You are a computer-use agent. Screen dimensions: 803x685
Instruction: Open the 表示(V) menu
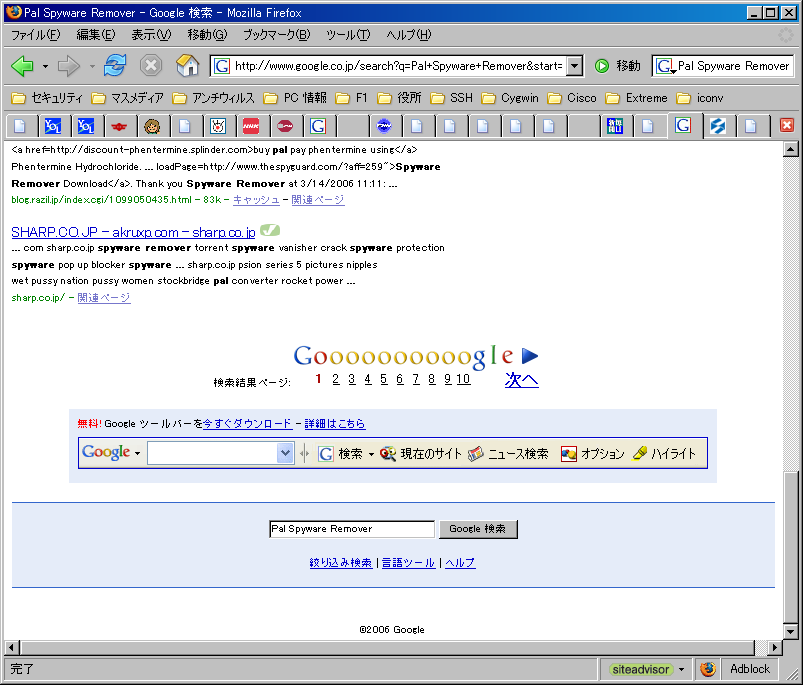[x=151, y=35]
